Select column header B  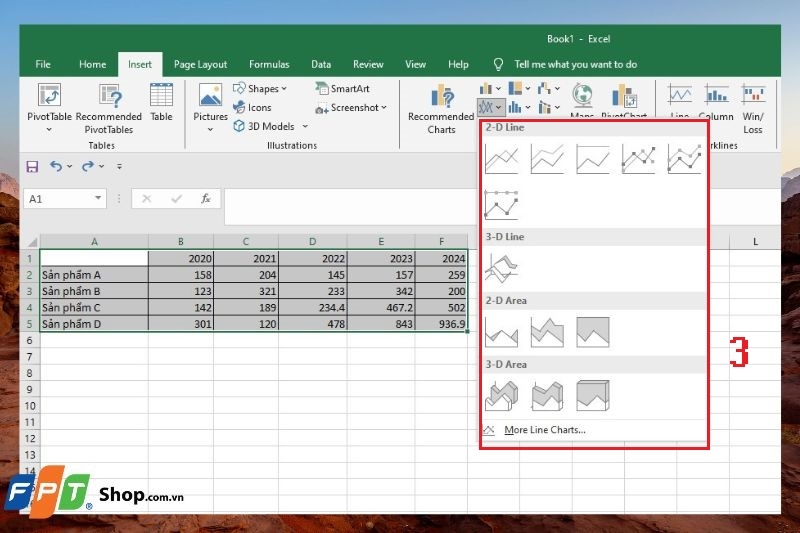click(x=181, y=242)
